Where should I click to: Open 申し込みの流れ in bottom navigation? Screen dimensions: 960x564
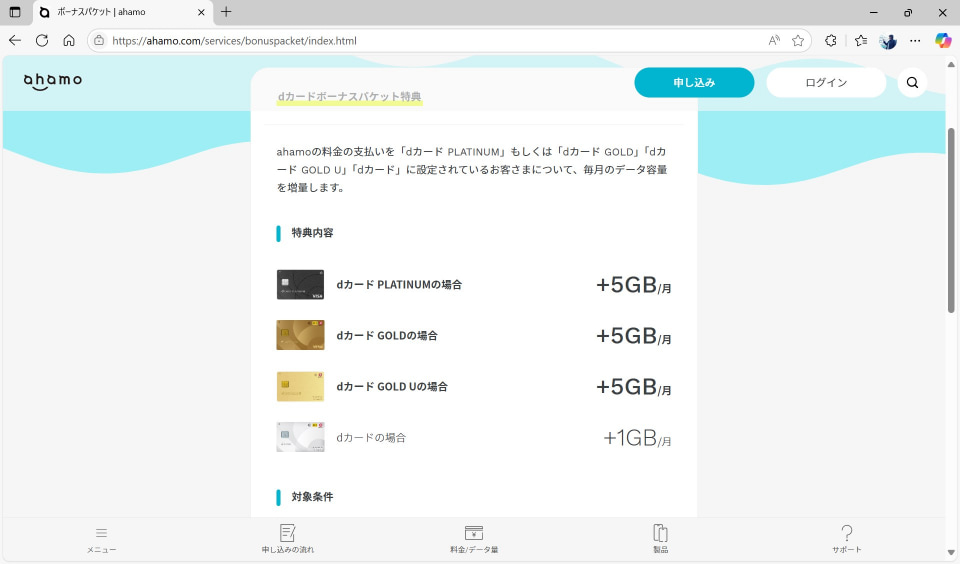pyautogui.click(x=288, y=539)
